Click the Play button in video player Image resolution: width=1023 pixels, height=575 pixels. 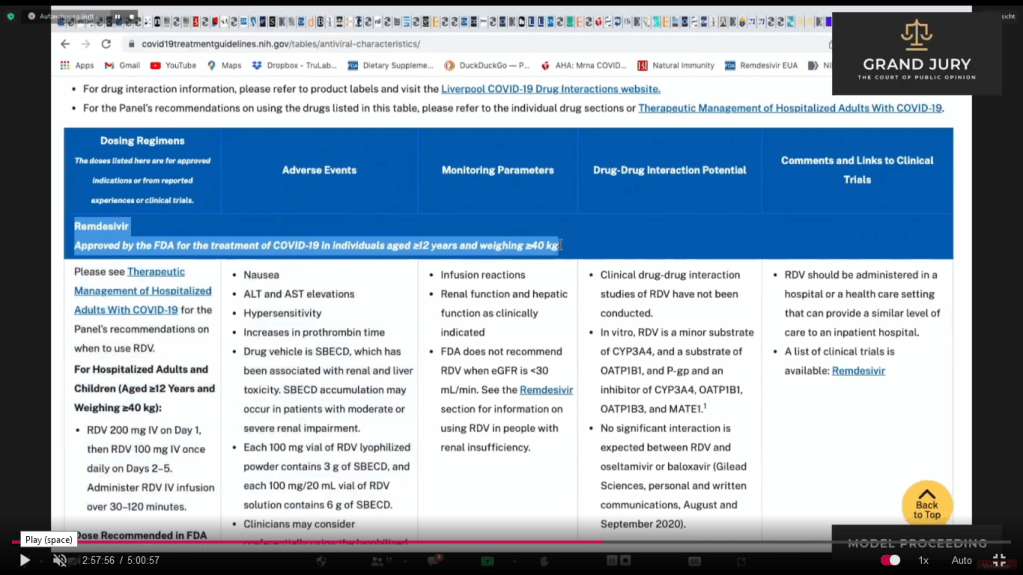pyautogui.click(x=25, y=561)
